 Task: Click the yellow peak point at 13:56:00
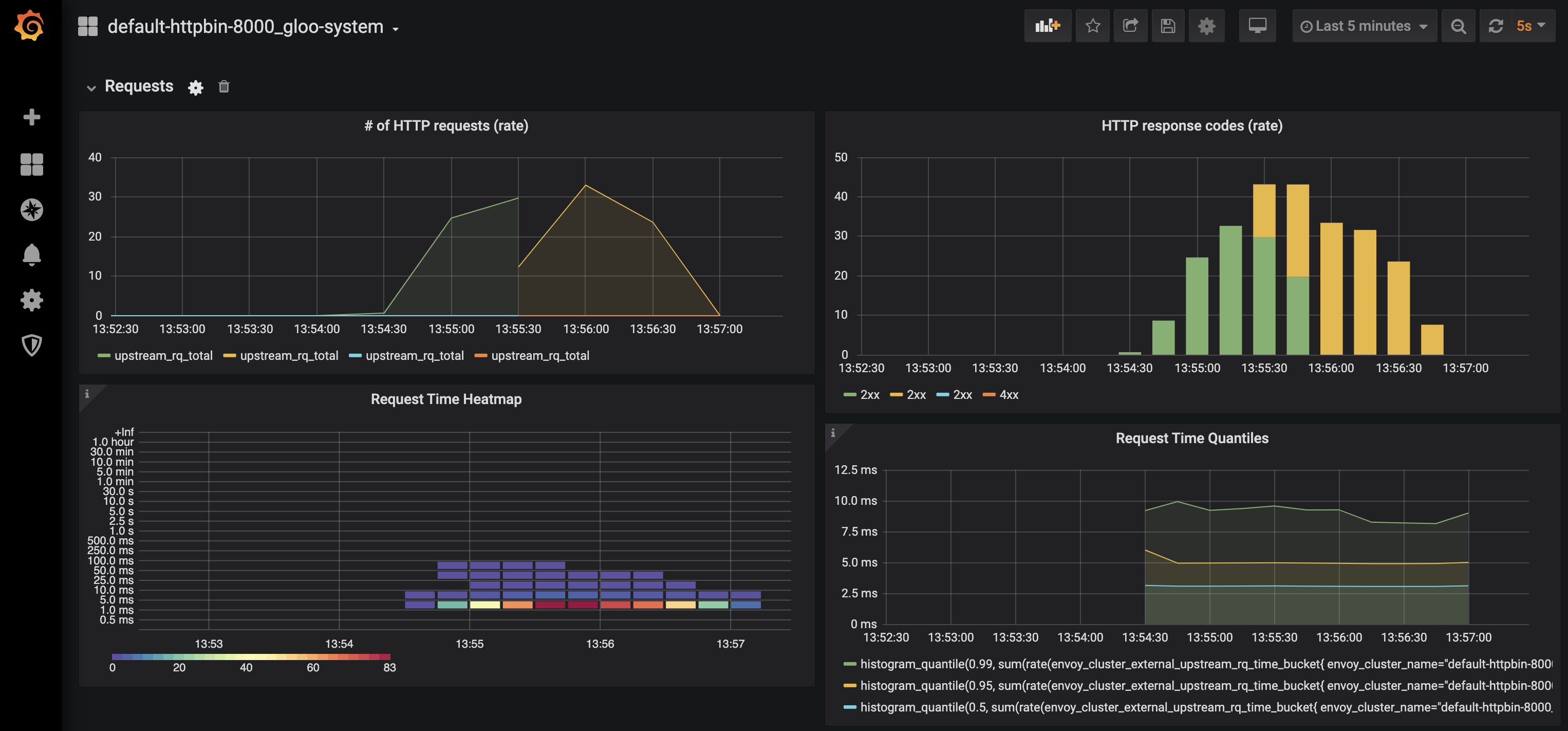[x=586, y=185]
